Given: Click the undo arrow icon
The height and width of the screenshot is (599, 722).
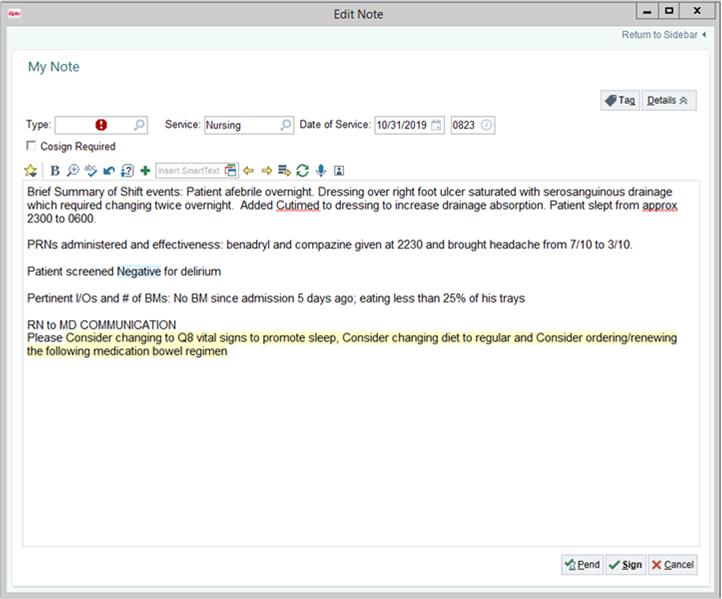Looking at the screenshot, I should pos(109,171).
